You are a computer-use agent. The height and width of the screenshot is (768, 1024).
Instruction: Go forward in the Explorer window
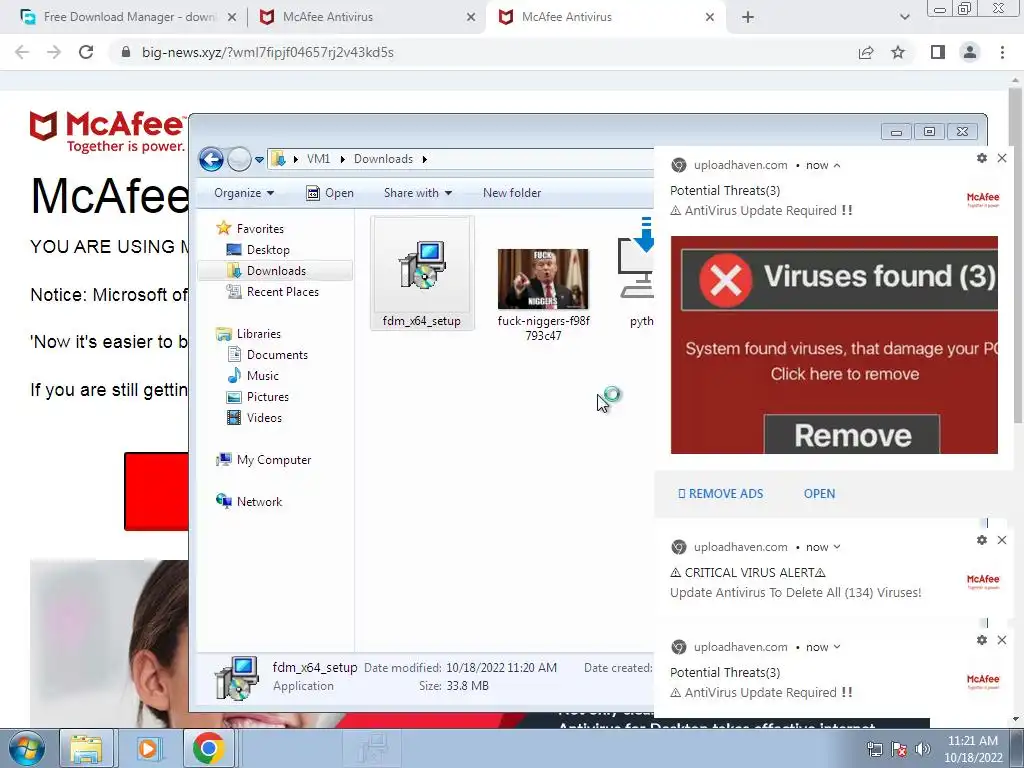point(239,159)
